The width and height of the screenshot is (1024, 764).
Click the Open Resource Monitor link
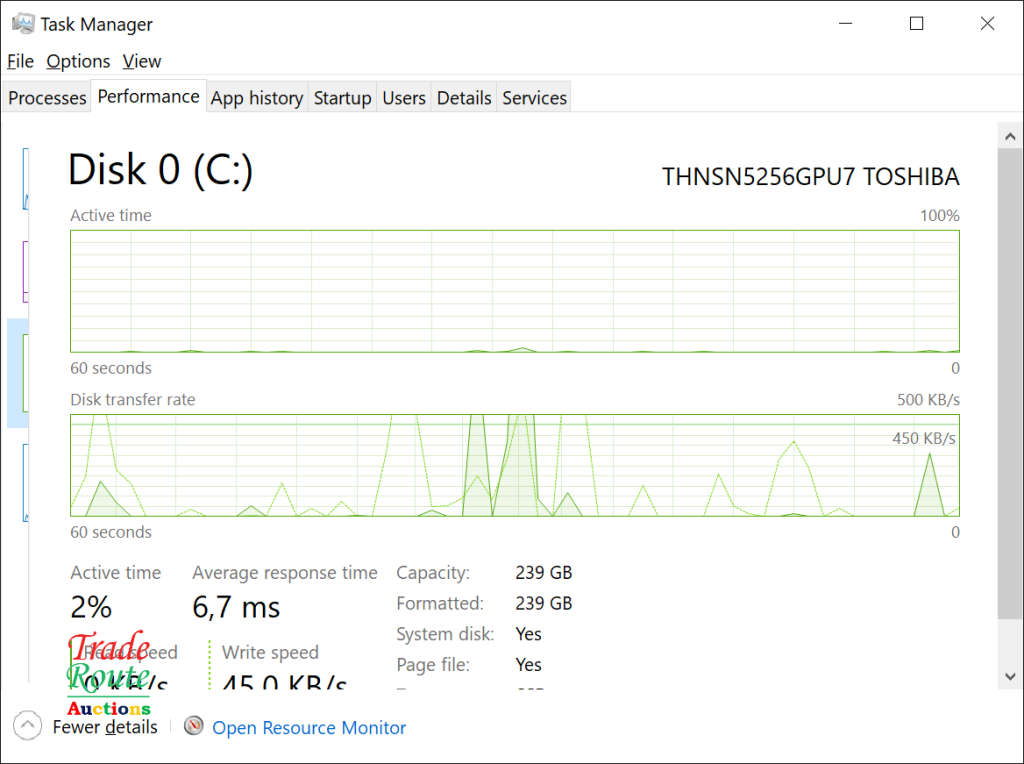point(309,728)
